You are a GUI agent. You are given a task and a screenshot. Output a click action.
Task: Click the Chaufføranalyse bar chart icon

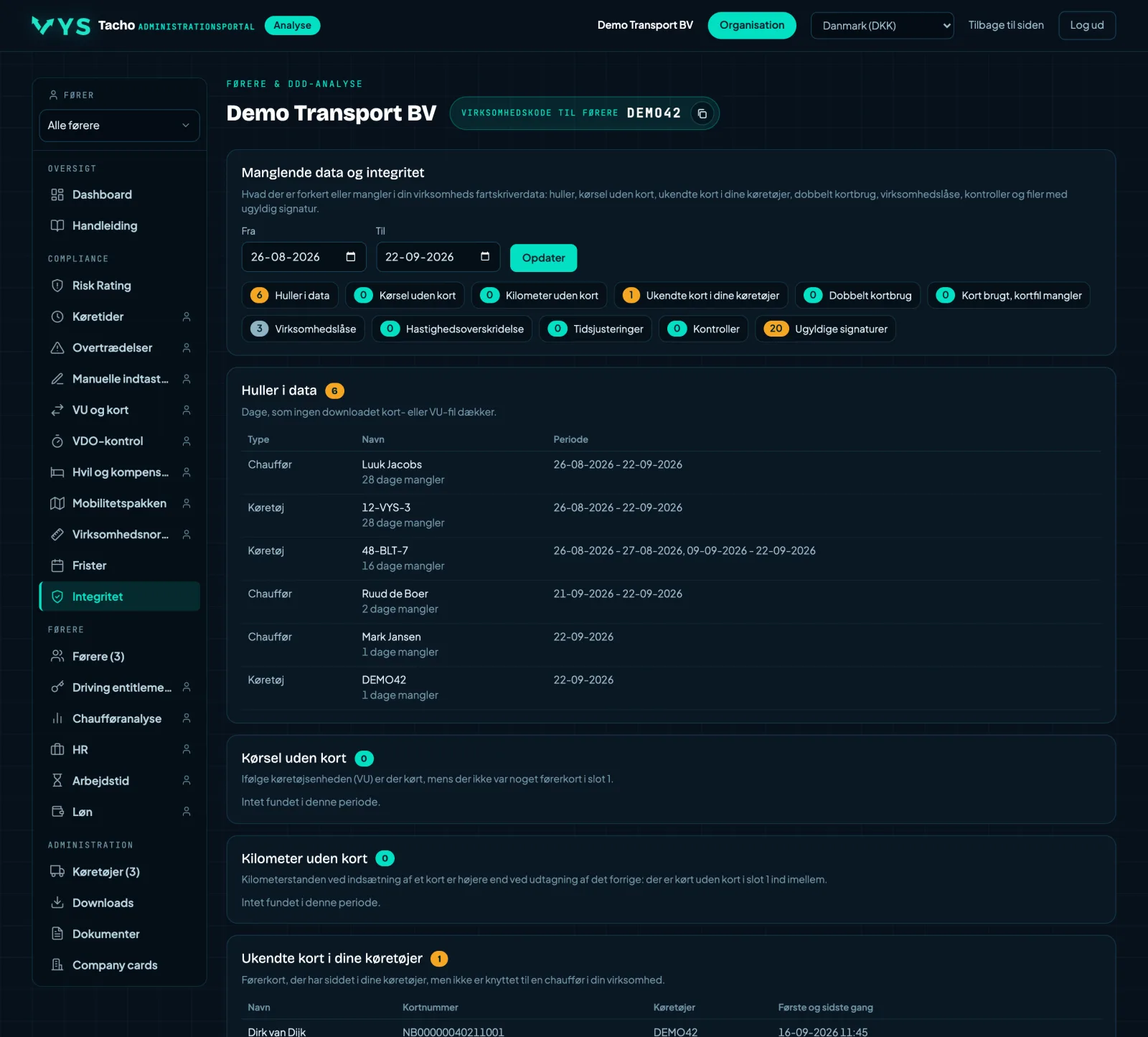[x=57, y=718]
